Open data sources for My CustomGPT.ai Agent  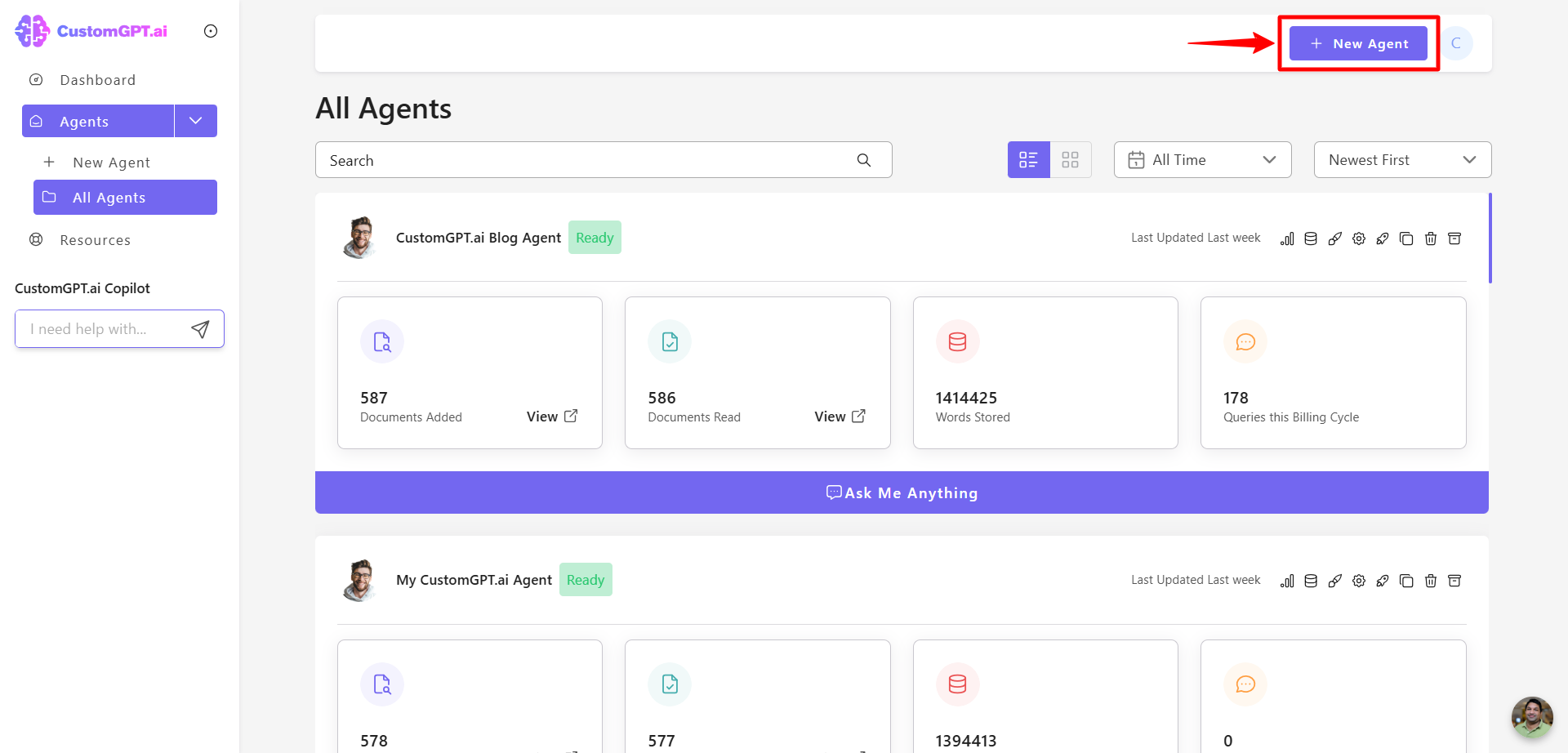pyautogui.click(x=1311, y=581)
